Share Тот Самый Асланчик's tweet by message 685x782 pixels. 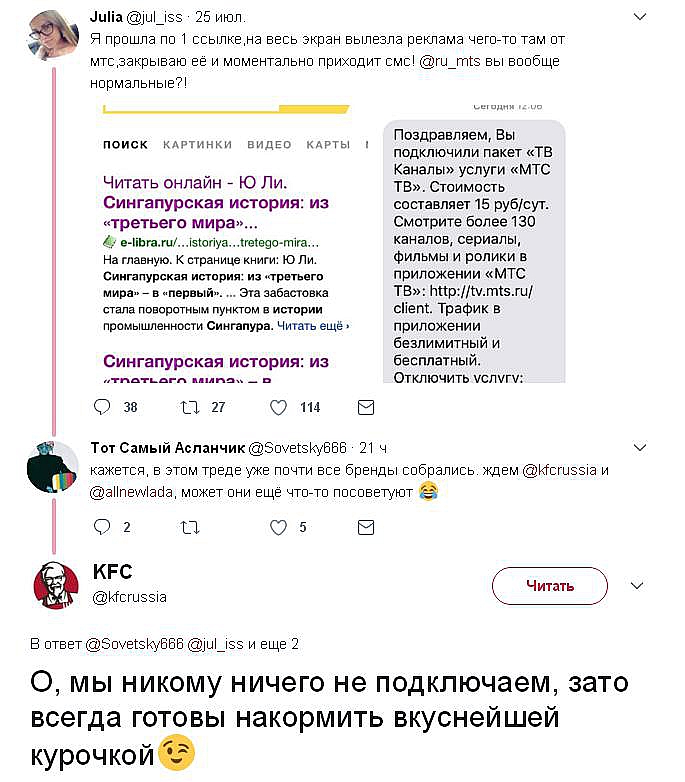pyautogui.click(x=366, y=528)
